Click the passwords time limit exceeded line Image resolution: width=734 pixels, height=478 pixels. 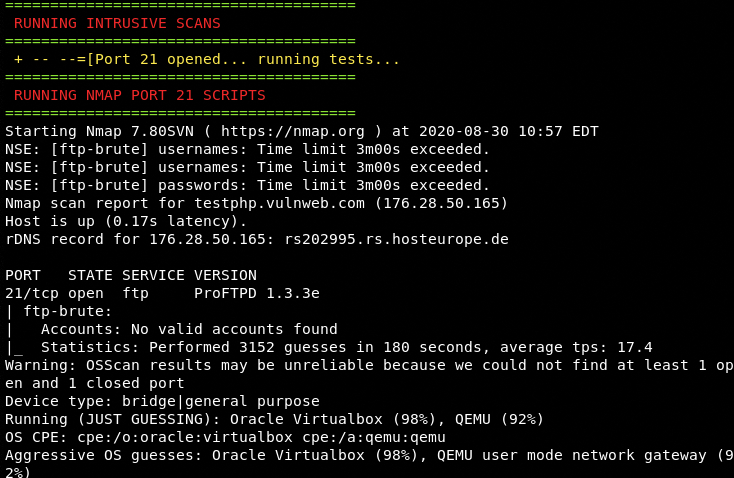247,185
